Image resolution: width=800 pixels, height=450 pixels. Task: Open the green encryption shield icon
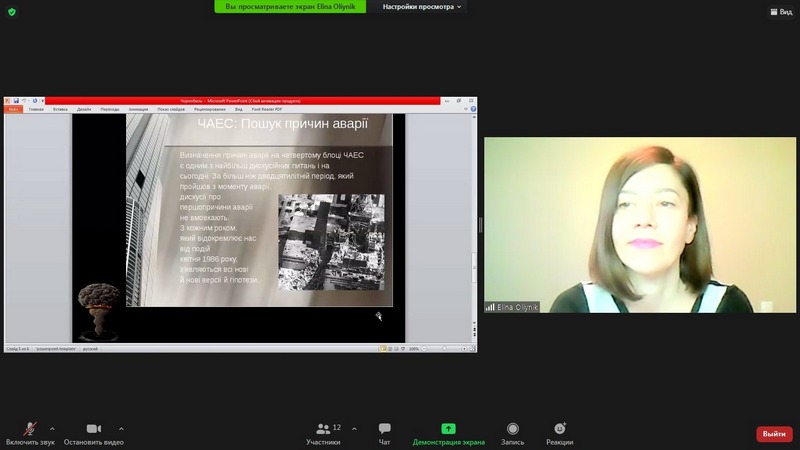click(x=12, y=12)
